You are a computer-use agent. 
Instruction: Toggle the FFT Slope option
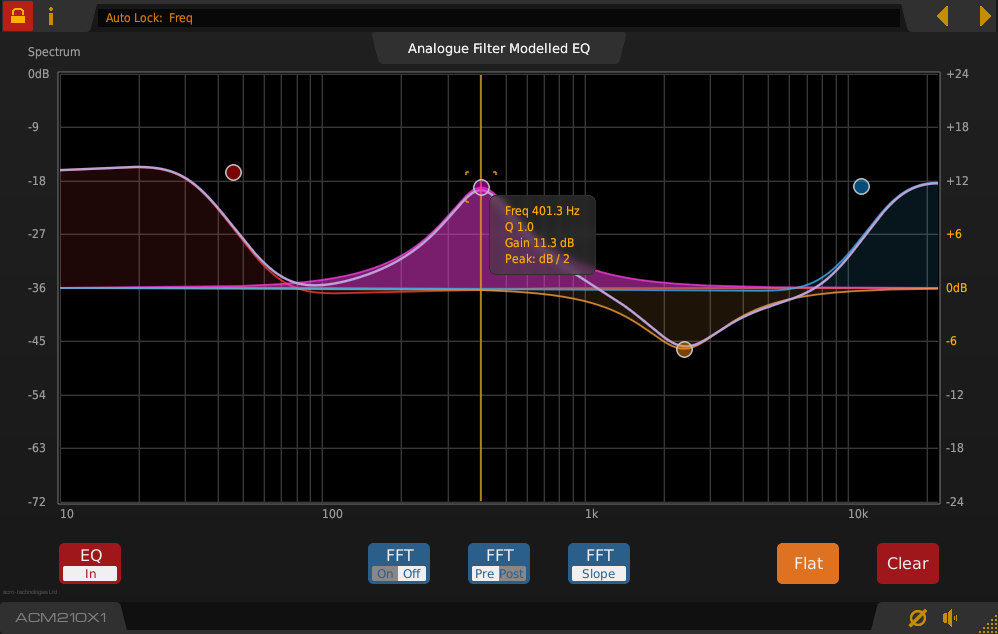[x=599, y=563]
